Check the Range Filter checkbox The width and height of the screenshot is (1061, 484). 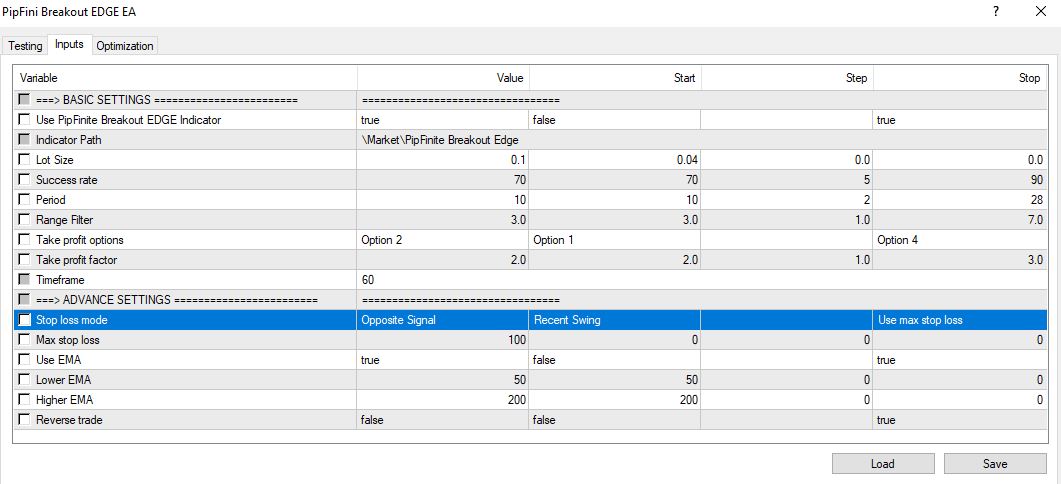(x=24, y=220)
